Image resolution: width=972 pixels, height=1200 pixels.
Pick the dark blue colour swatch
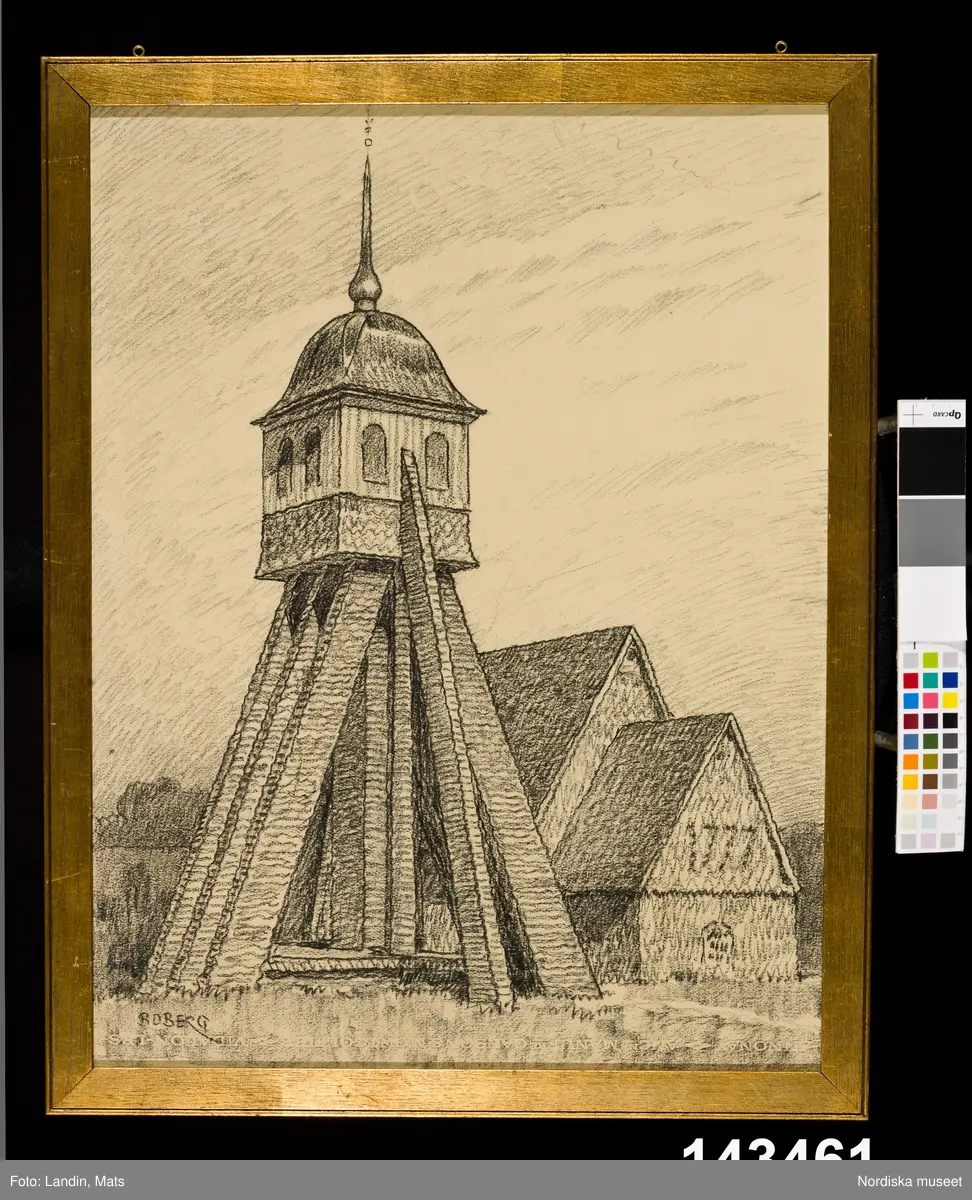(x=950, y=680)
